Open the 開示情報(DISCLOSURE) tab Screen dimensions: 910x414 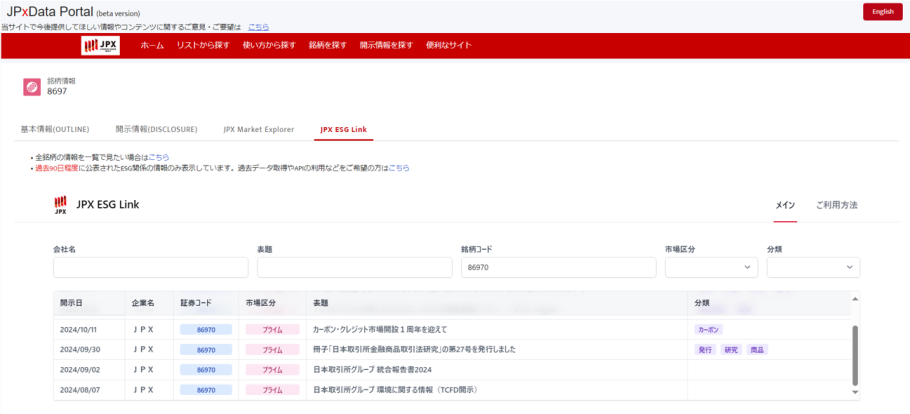(x=156, y=129)
